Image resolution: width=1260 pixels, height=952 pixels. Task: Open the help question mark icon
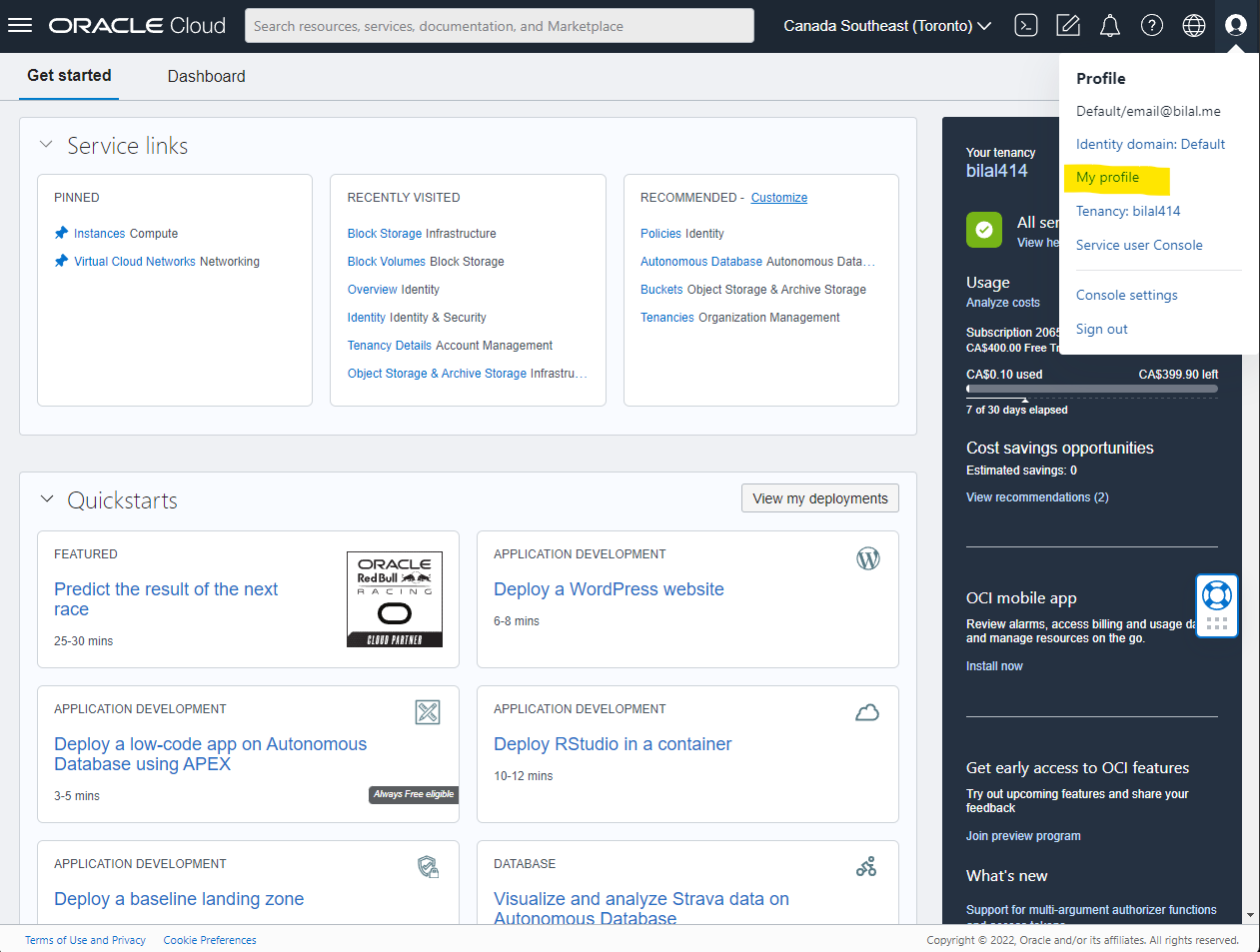1152,25
